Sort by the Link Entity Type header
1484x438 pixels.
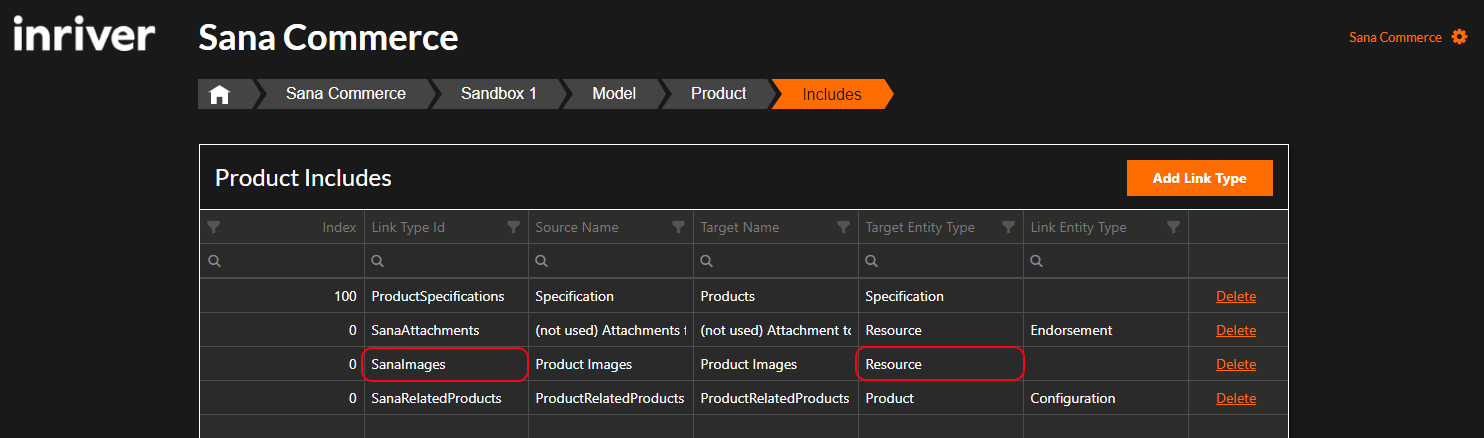tap(1078, 227)
